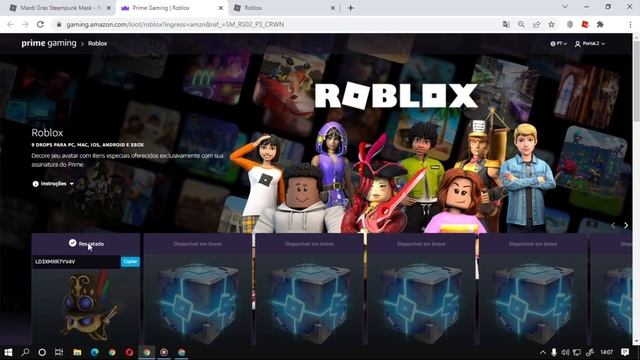Open the volume control in system tray

click(565, 352)
